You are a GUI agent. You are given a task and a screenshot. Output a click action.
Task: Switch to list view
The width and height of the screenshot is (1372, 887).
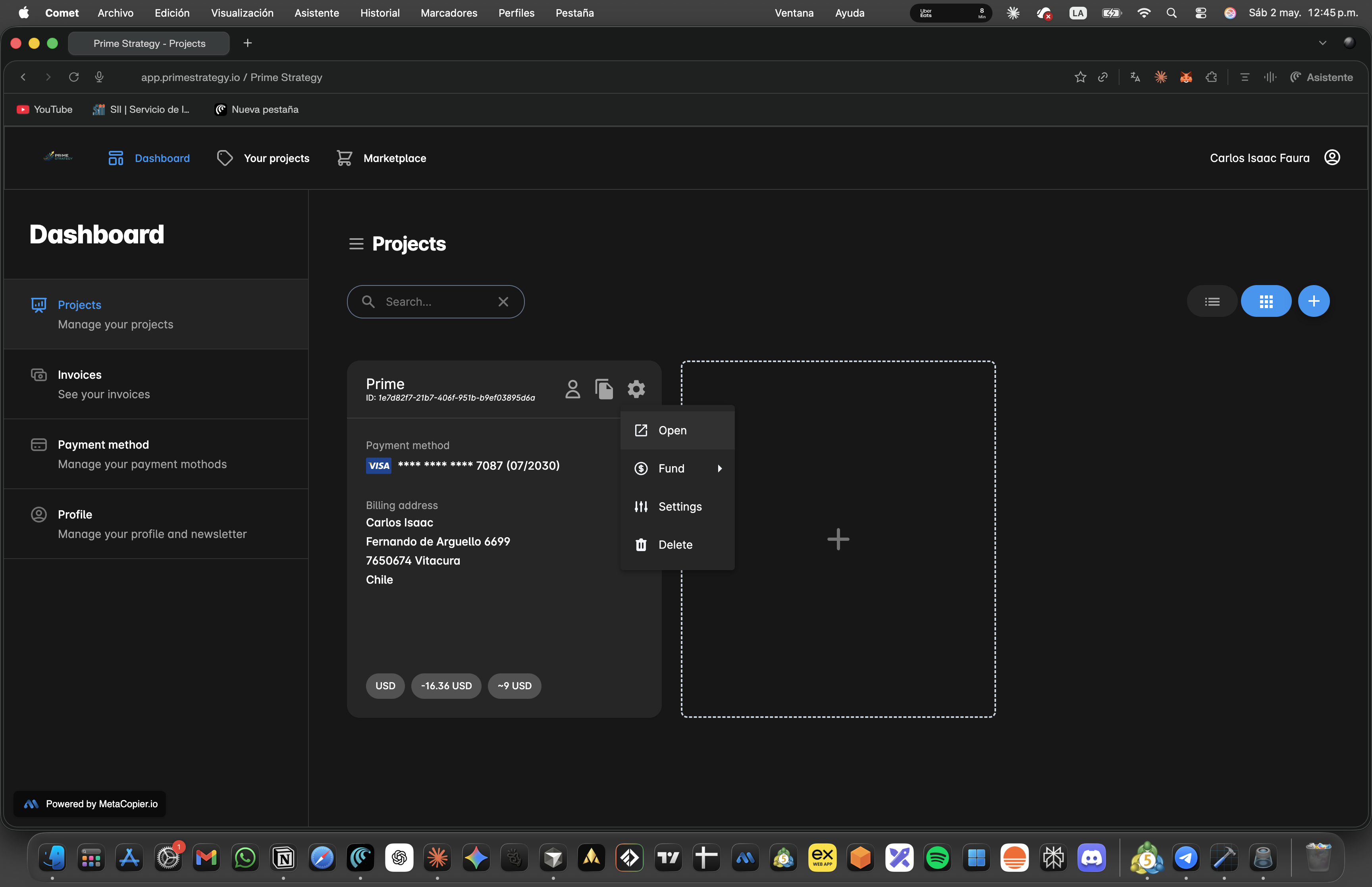click(1212, 301)
